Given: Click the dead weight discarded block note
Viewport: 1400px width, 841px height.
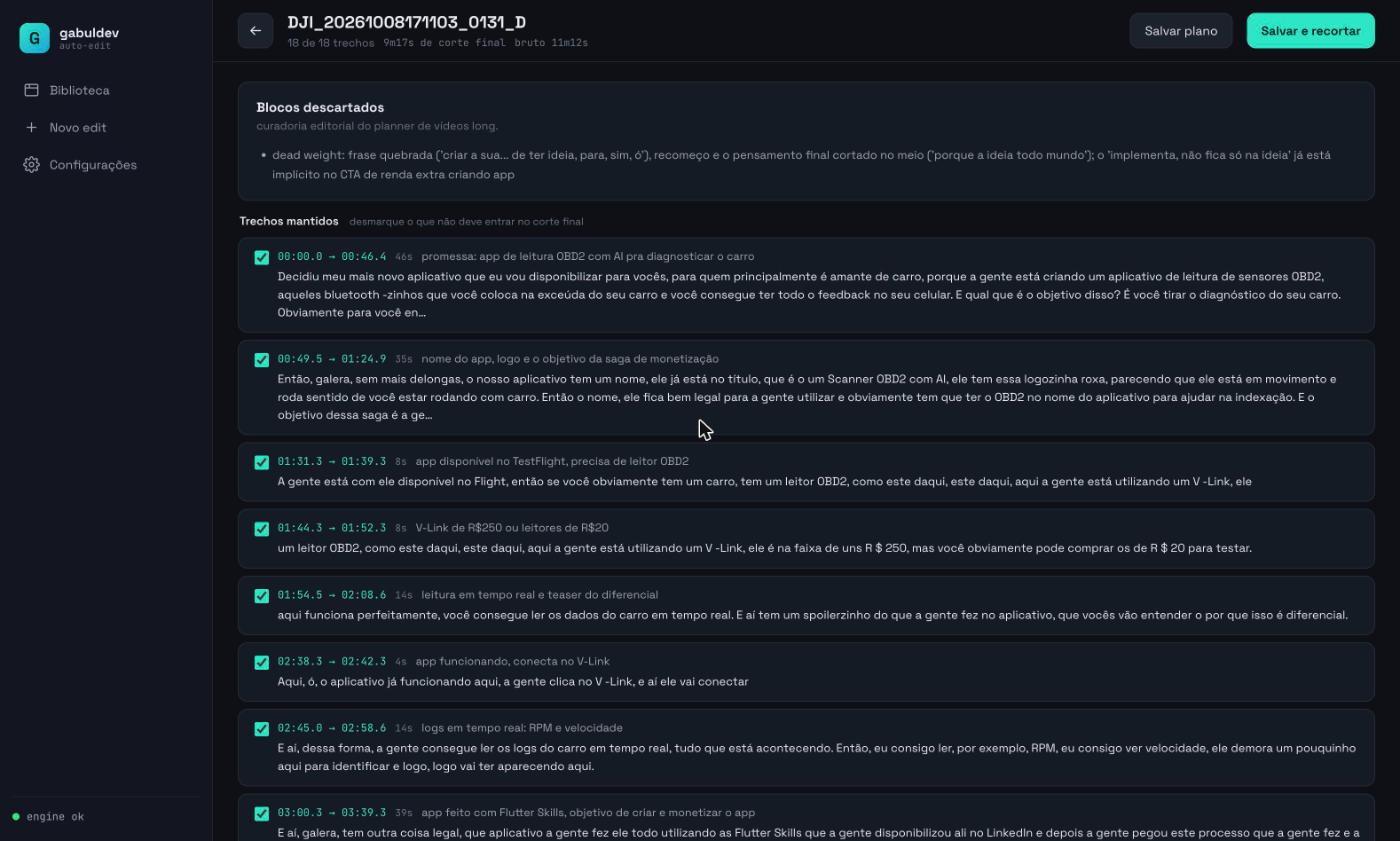Looking at the screenshot, I should tap(801, 165).
